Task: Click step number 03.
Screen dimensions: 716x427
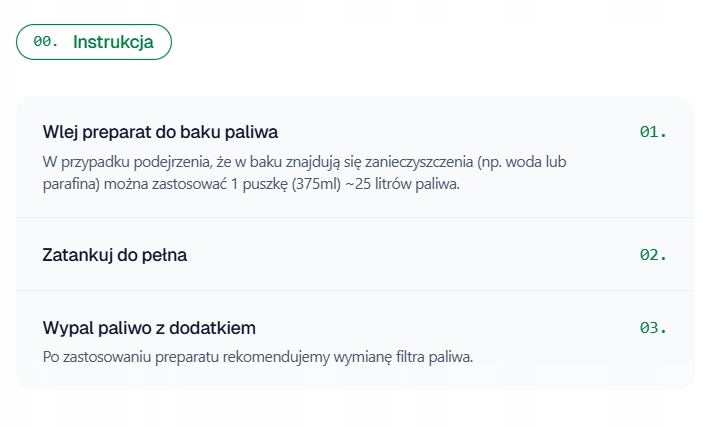Action: [x=653, y=328]
